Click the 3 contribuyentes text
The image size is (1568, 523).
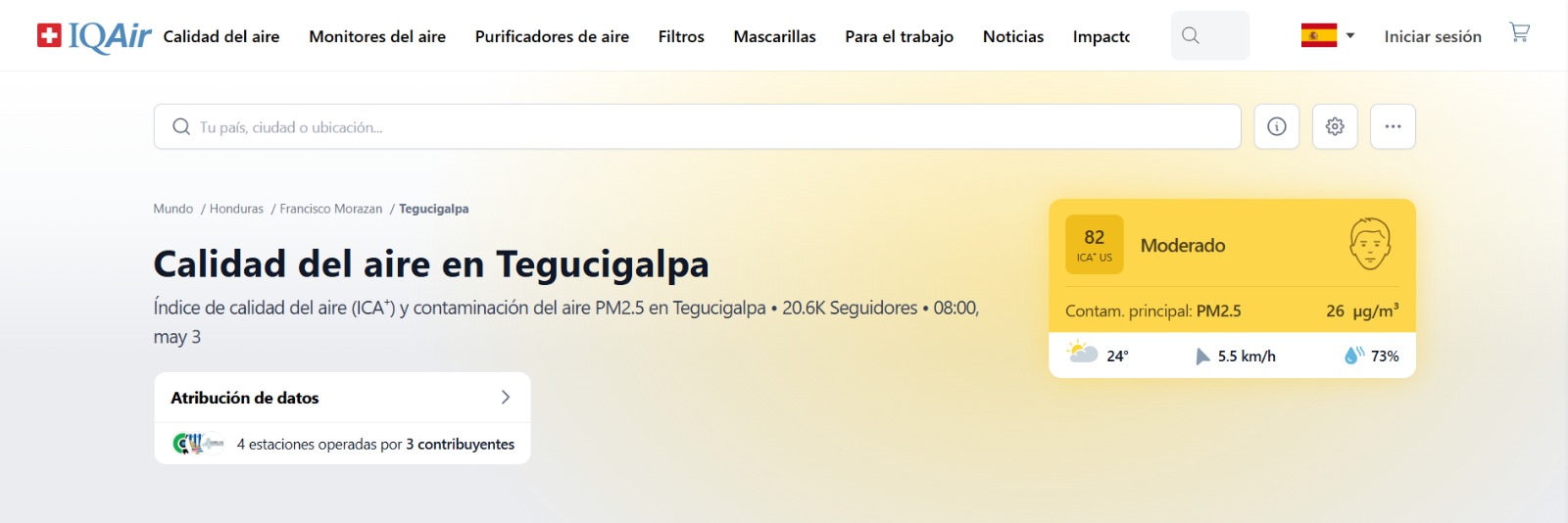point(461,444)
